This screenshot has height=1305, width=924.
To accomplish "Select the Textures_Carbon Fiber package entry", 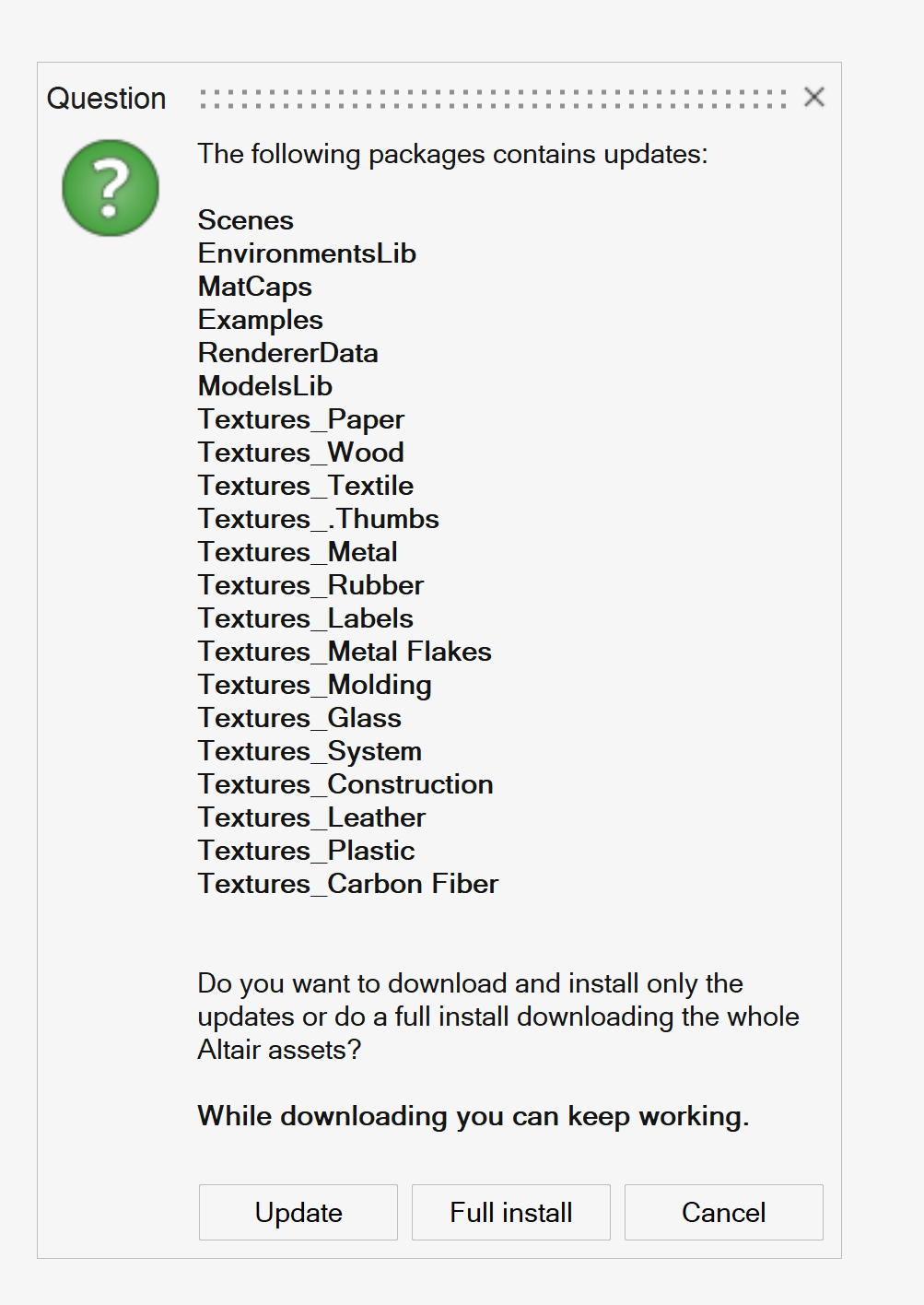I will click(x=347, y=884).
